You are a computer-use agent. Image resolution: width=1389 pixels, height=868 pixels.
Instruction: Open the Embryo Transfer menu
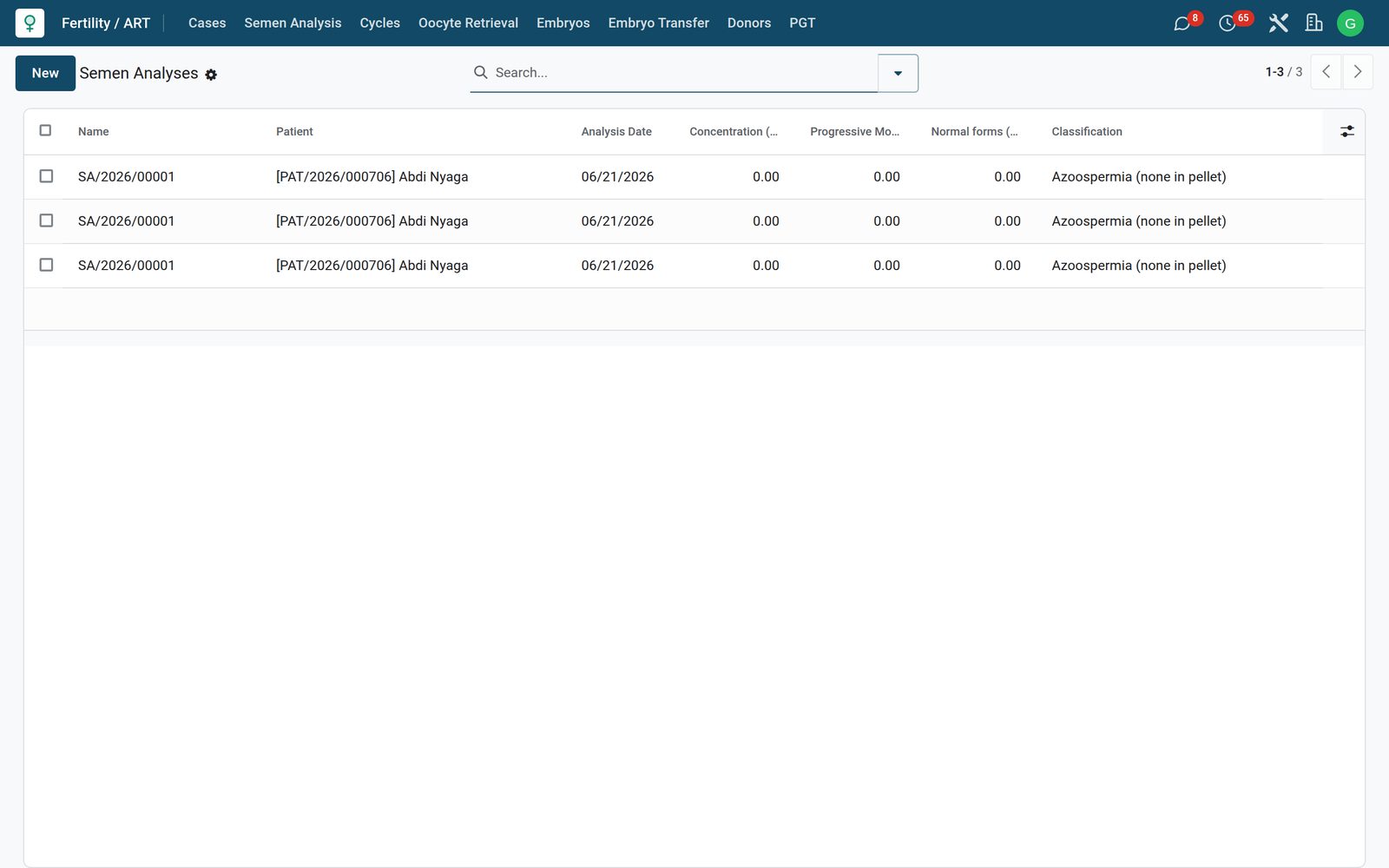tap(658, 23)
